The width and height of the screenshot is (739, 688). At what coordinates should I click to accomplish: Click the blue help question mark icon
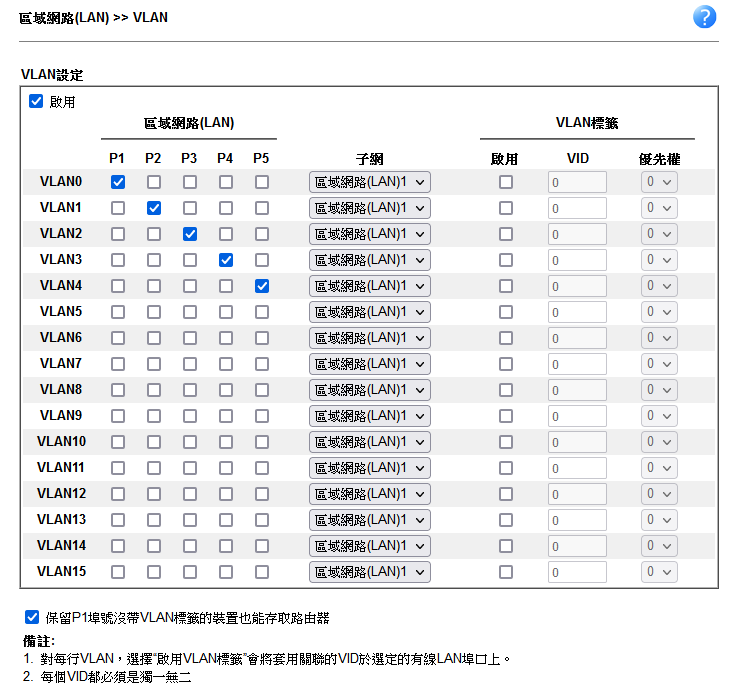pyautogui.click(x=705, y=17)
